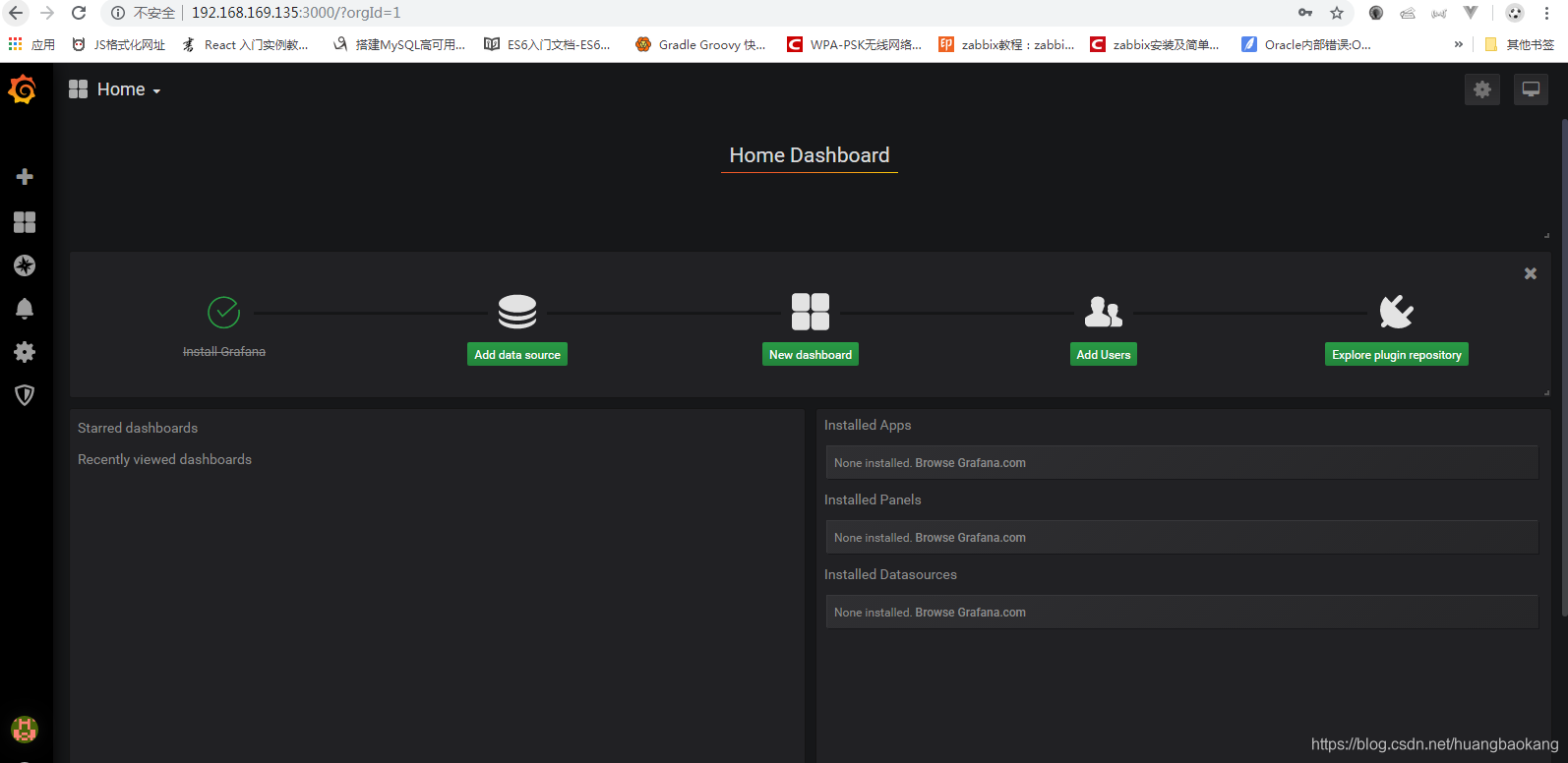The height and width of the screenshot is (763, 1568).
Task: Open the Create plus menu in sidebar
Action: click(x=25, y=177)
